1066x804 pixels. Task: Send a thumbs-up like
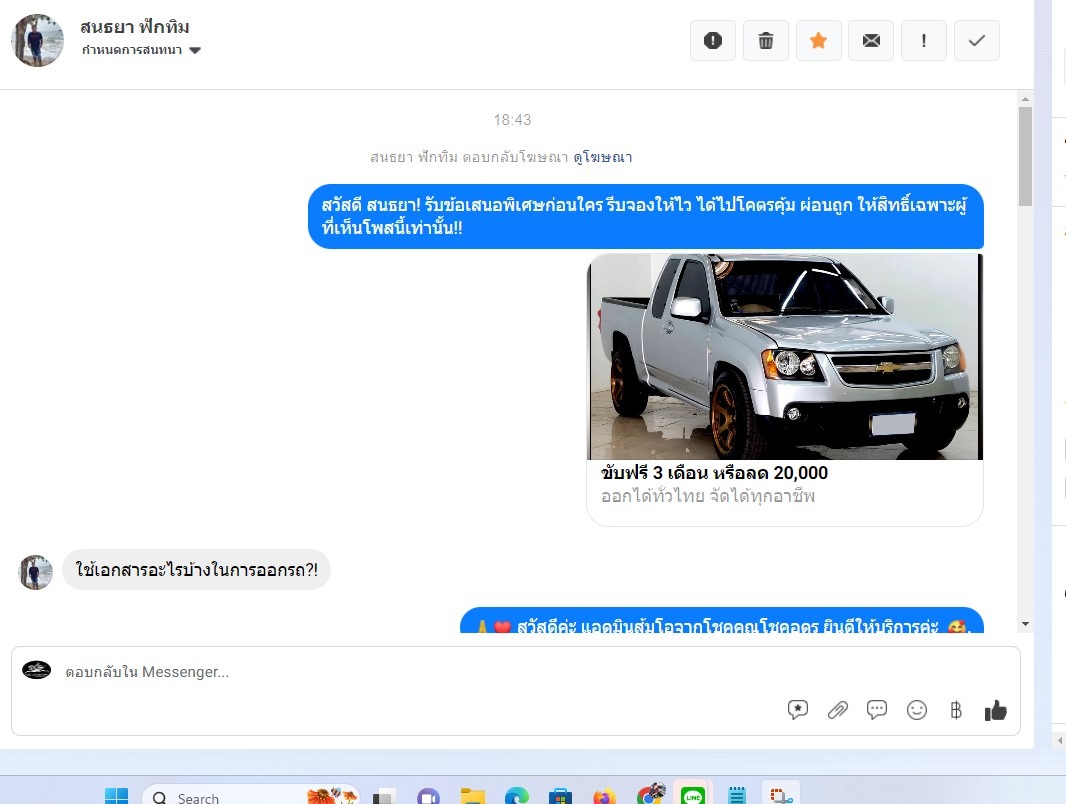pyautogui.click(x=995, y=710)
